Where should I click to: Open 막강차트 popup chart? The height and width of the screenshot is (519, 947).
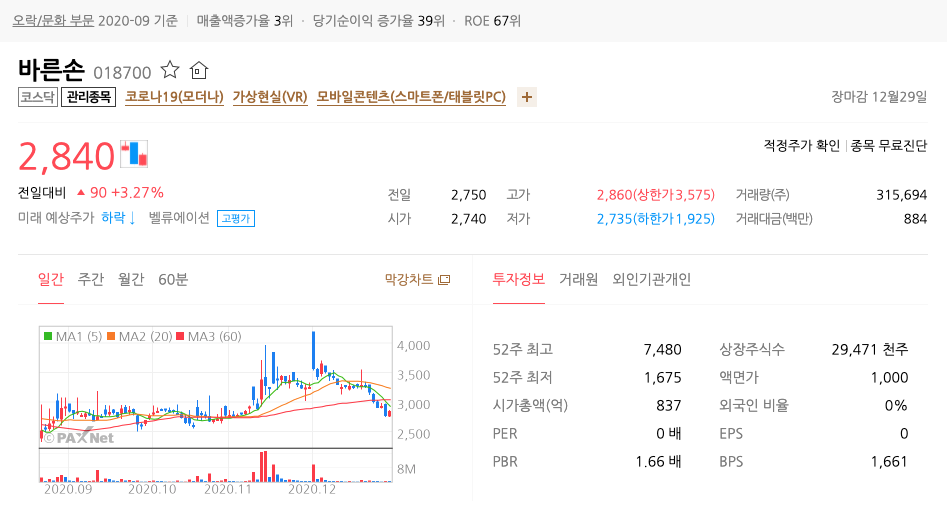(417, 280)
